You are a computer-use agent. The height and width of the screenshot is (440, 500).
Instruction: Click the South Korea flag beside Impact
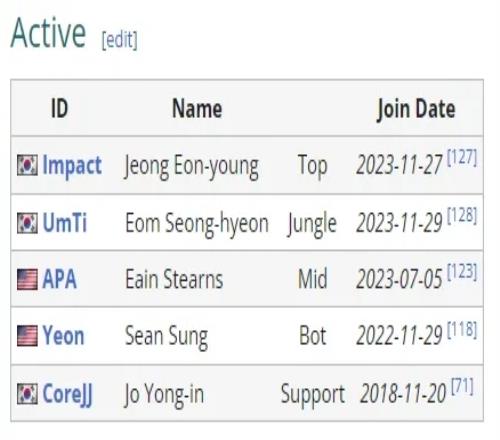click(27, 165)
